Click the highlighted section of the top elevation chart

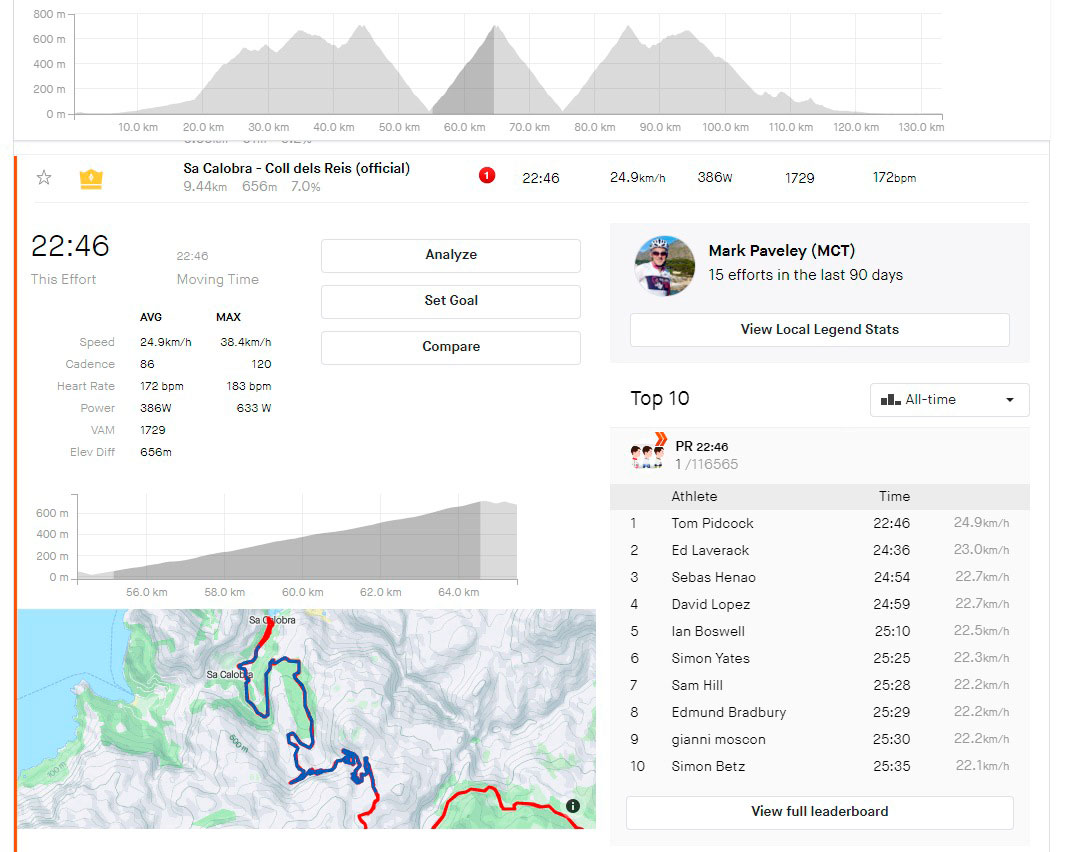point(464,85)
